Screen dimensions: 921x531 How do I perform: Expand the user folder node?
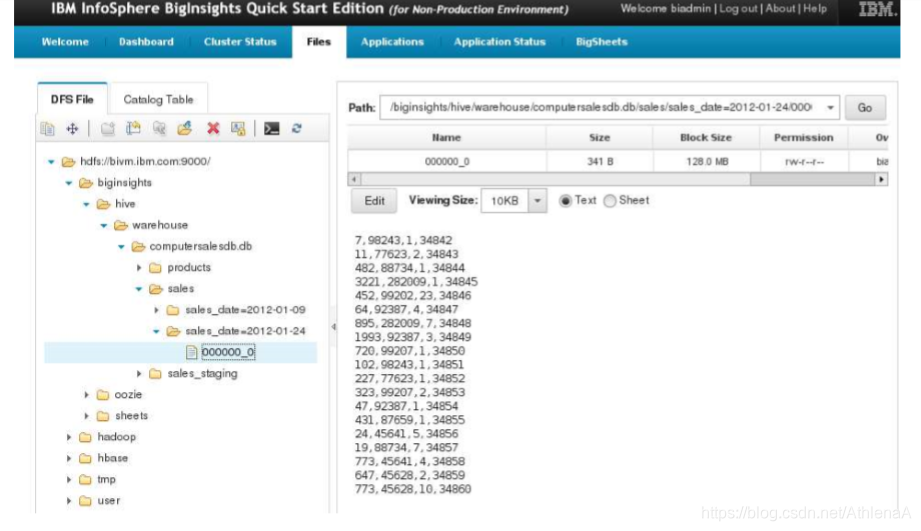pyautogui.click(x=69, y=501)
